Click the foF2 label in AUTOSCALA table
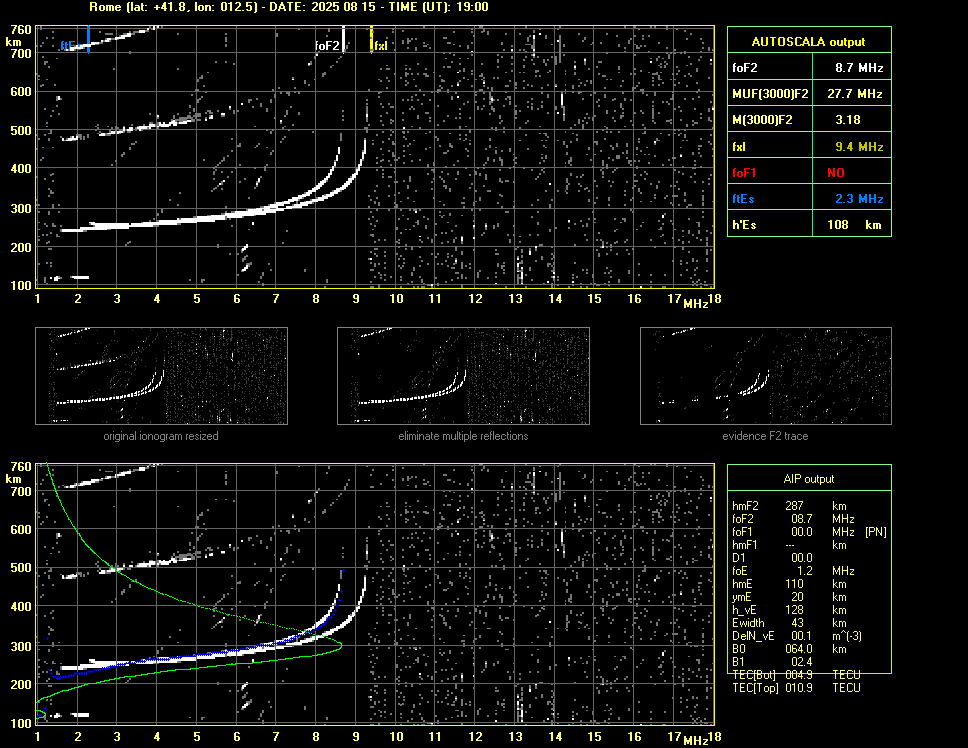The height and width of the screenshot is (748, 968). click(745, 68)
